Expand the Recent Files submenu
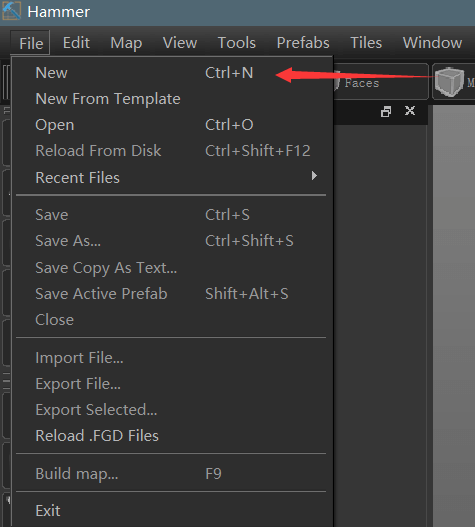Image resolution: width=475 pixels, height=527 pixels. tap(171, 177)
